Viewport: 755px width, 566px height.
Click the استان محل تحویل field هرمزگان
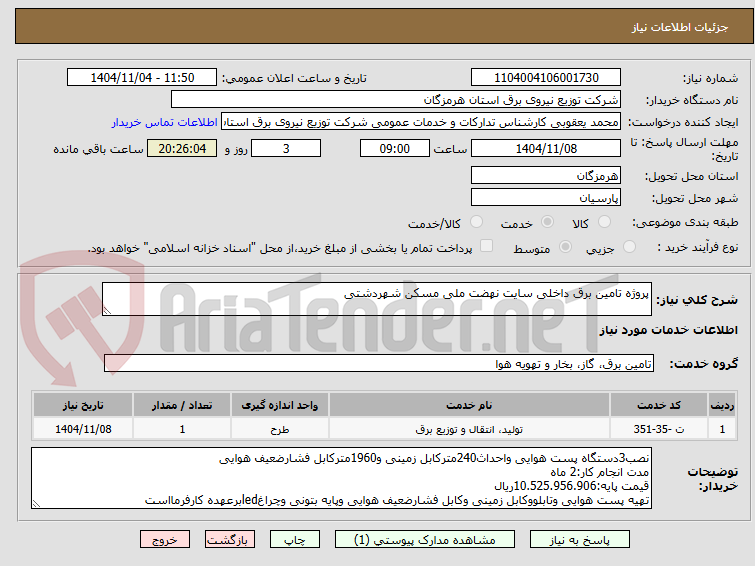click(546, 175)
